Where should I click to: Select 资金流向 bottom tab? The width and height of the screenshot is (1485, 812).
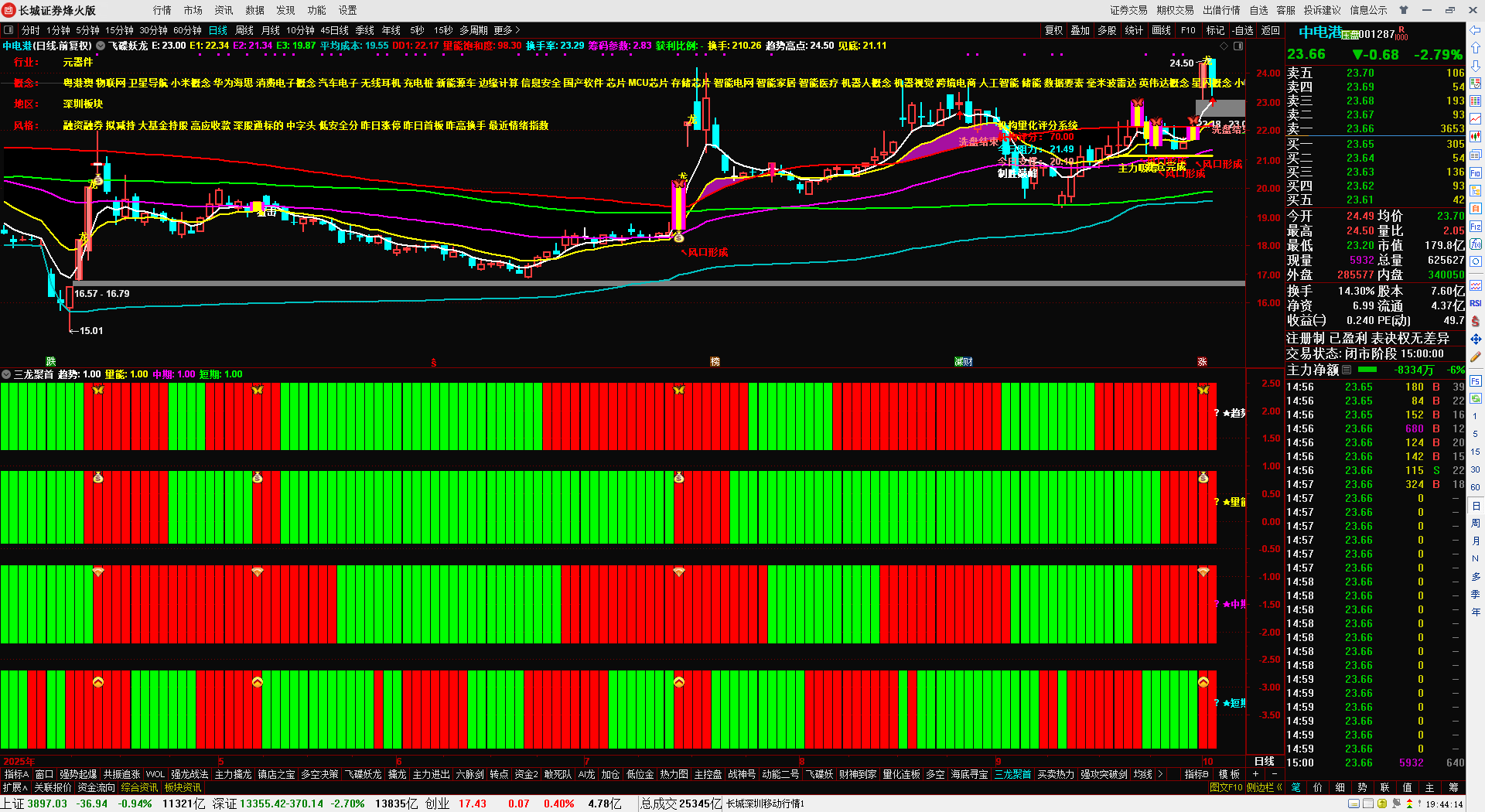click(x=97, y=787)
